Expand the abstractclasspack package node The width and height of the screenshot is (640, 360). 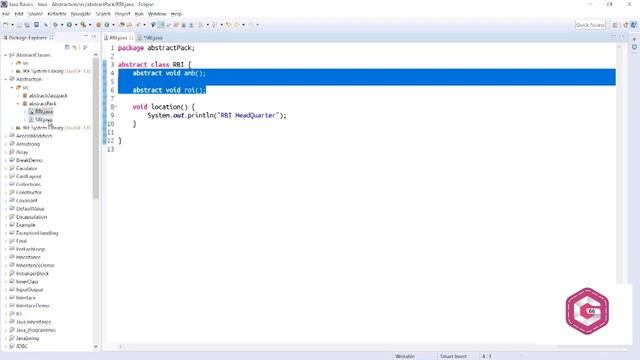point(18,96)
